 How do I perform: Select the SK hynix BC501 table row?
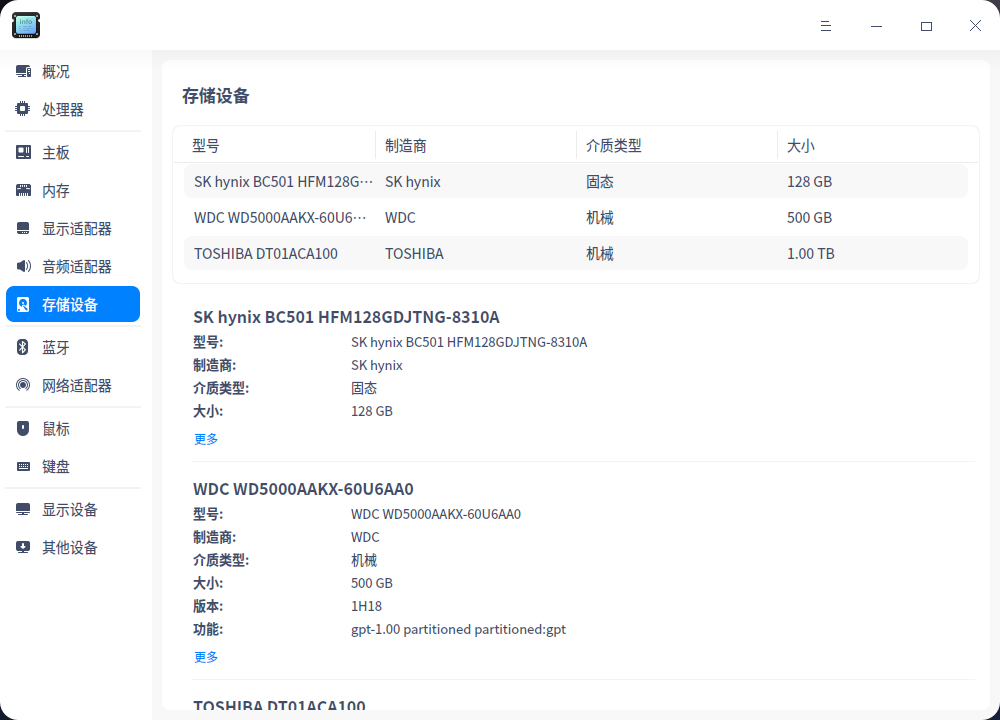(576, 181)
